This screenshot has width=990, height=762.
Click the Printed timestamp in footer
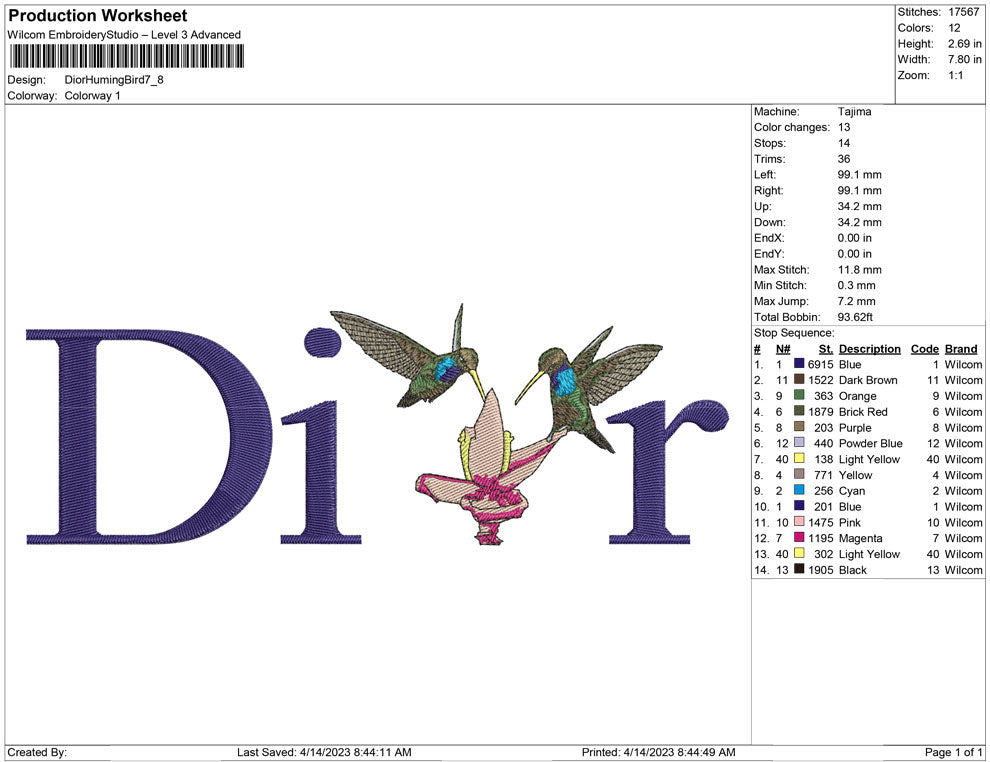pyautogui.click(x=659, y=752)
